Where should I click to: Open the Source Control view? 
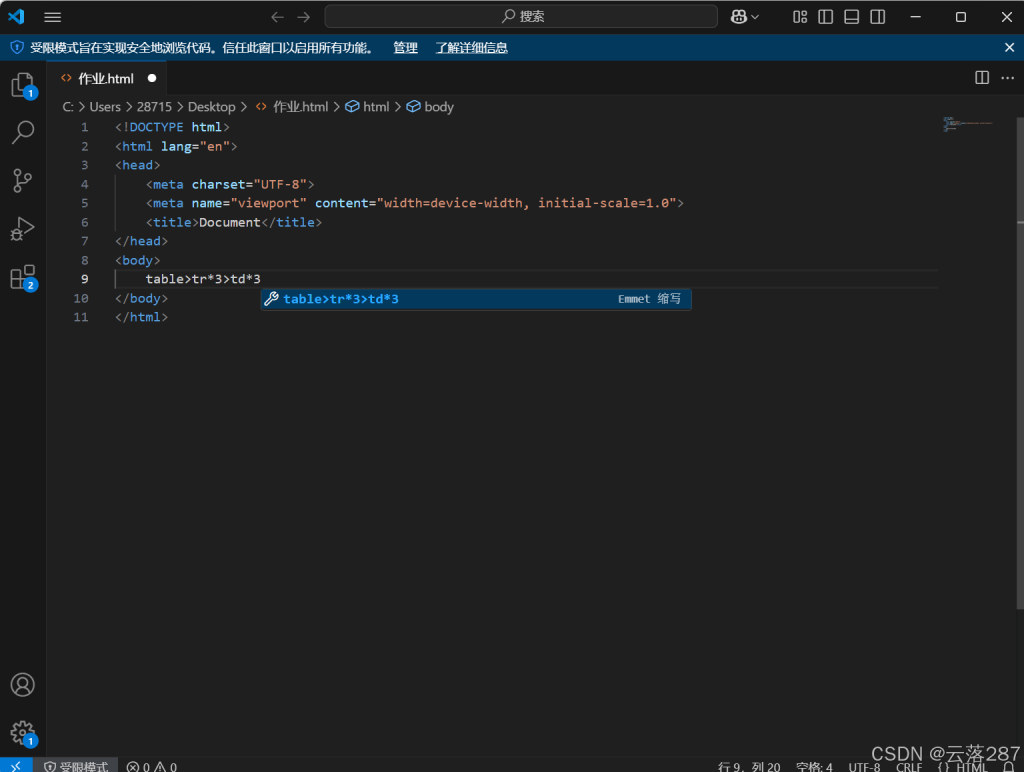[22, 180]
